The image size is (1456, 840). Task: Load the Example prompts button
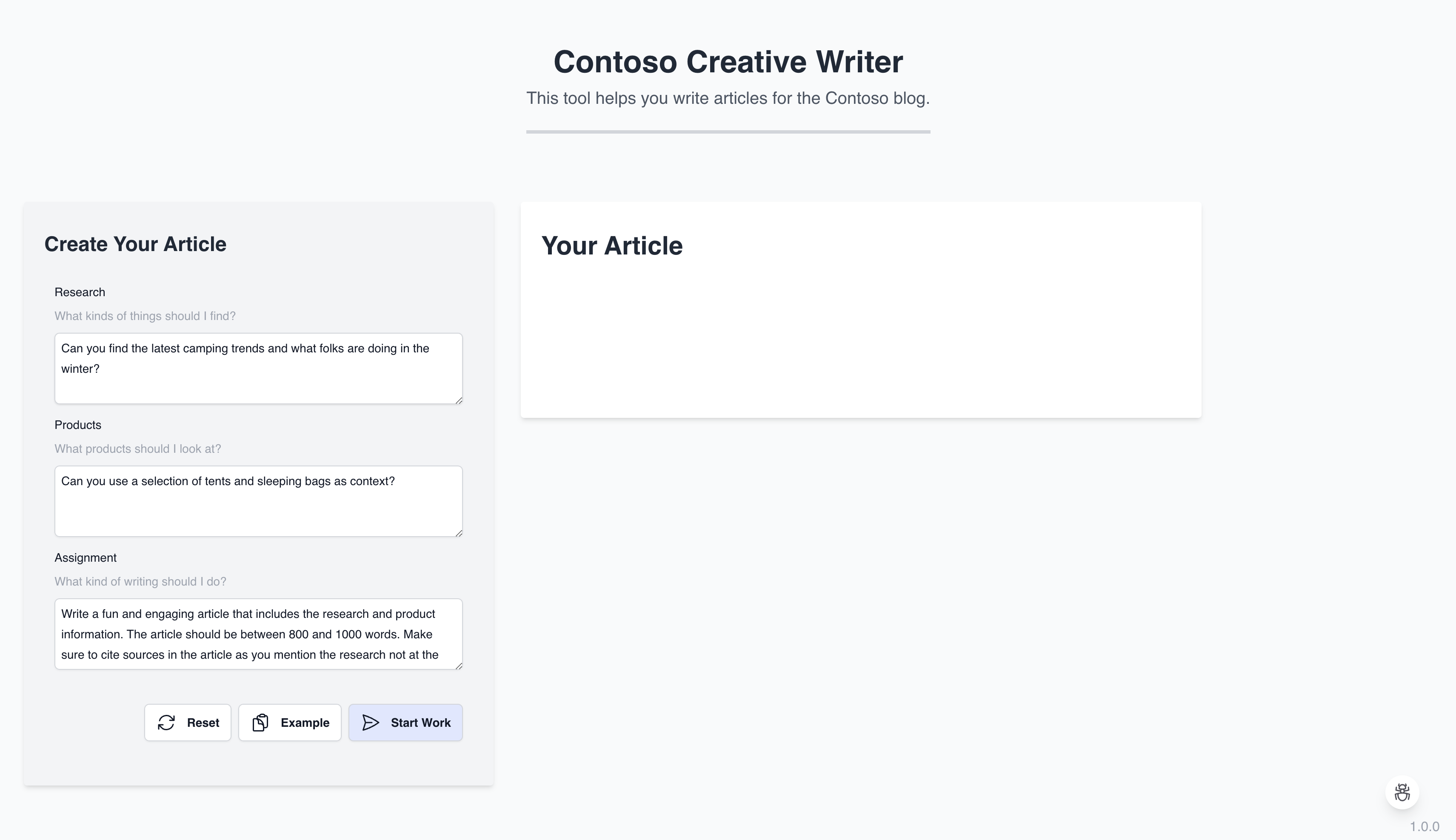point(290,722)
